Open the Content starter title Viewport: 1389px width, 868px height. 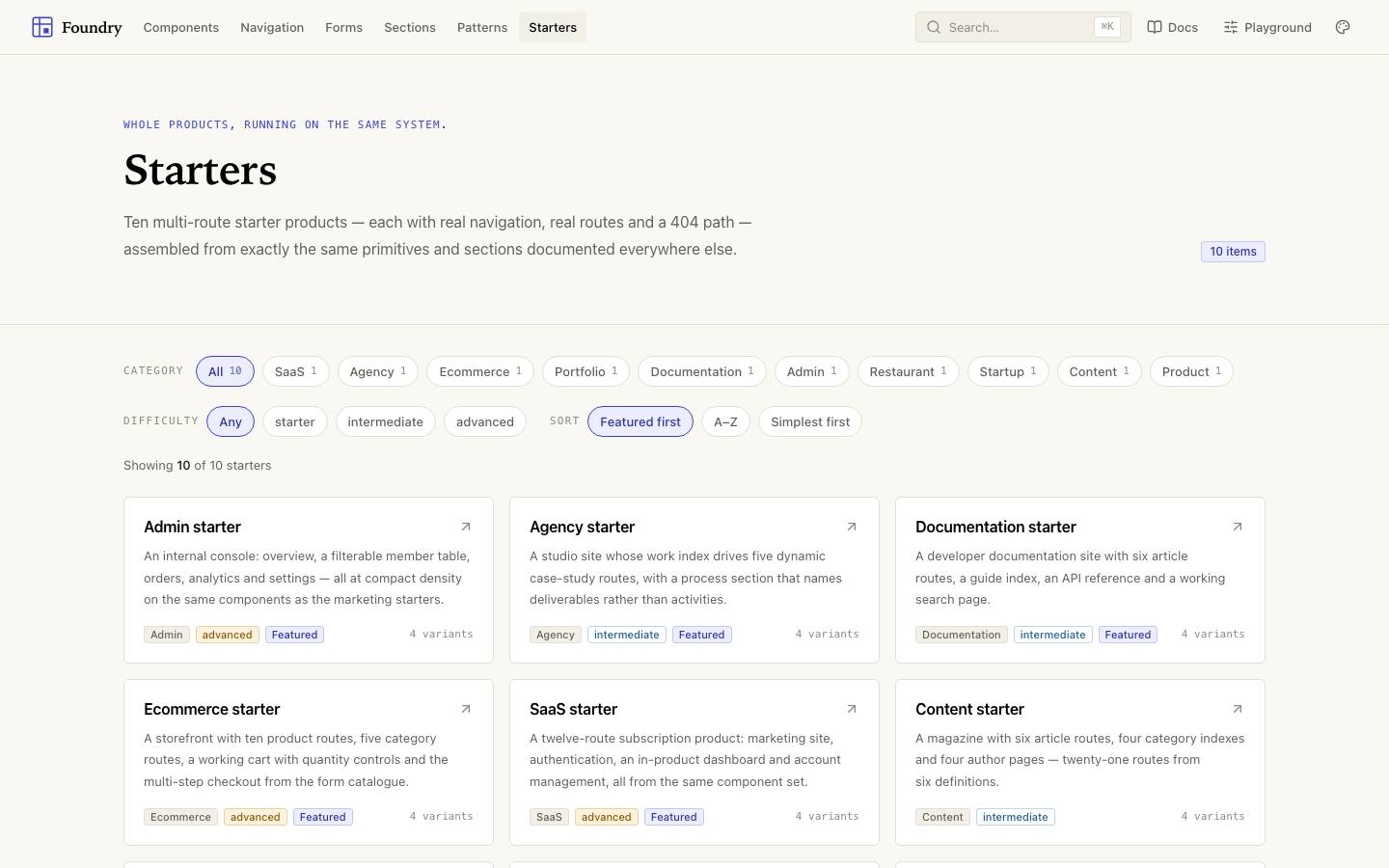point(969,709)
